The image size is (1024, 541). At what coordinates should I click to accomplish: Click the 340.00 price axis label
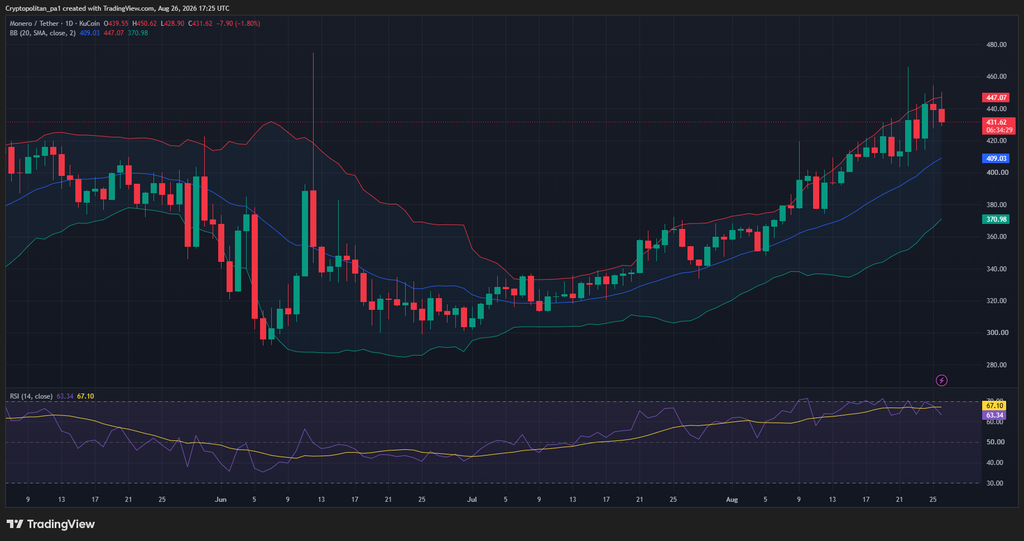996,269
